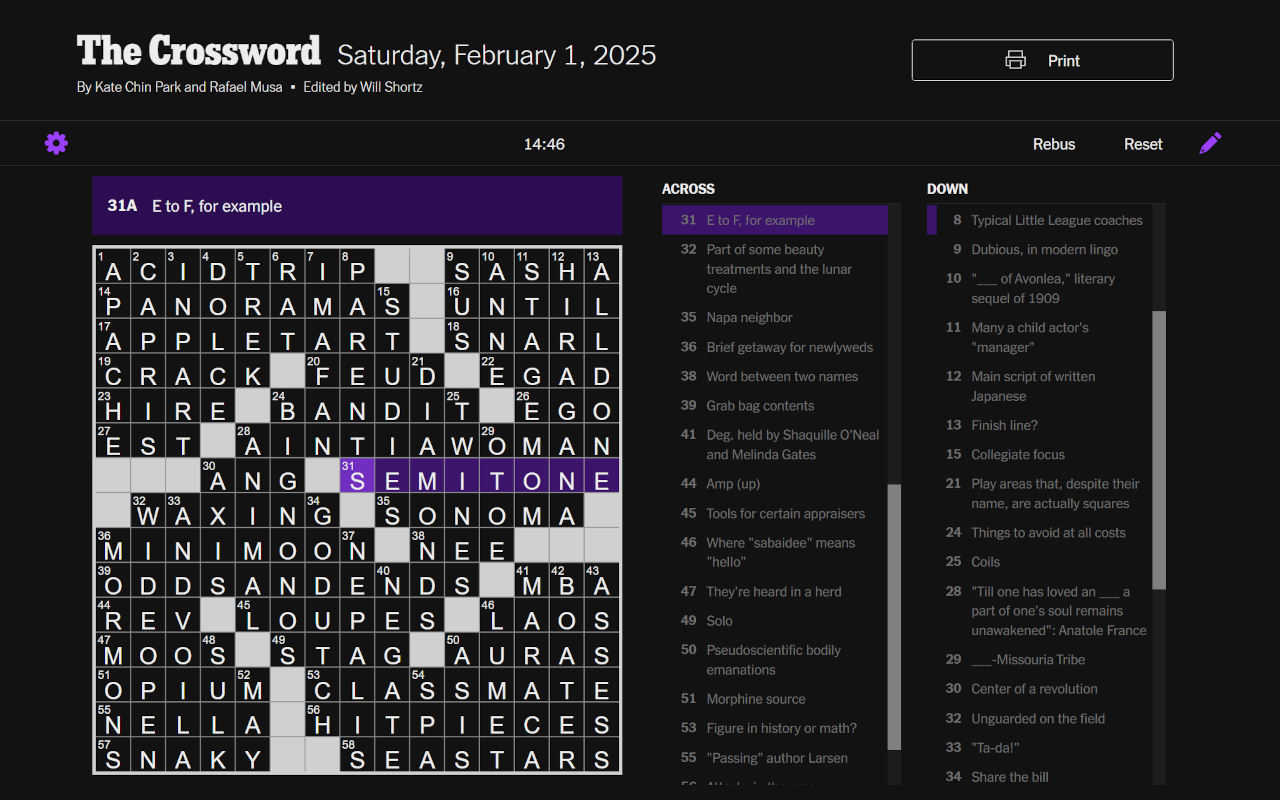Click the Across clue list scrollbar
The height and width of the screenshot is (800, 1280).
tap(894, 617)
